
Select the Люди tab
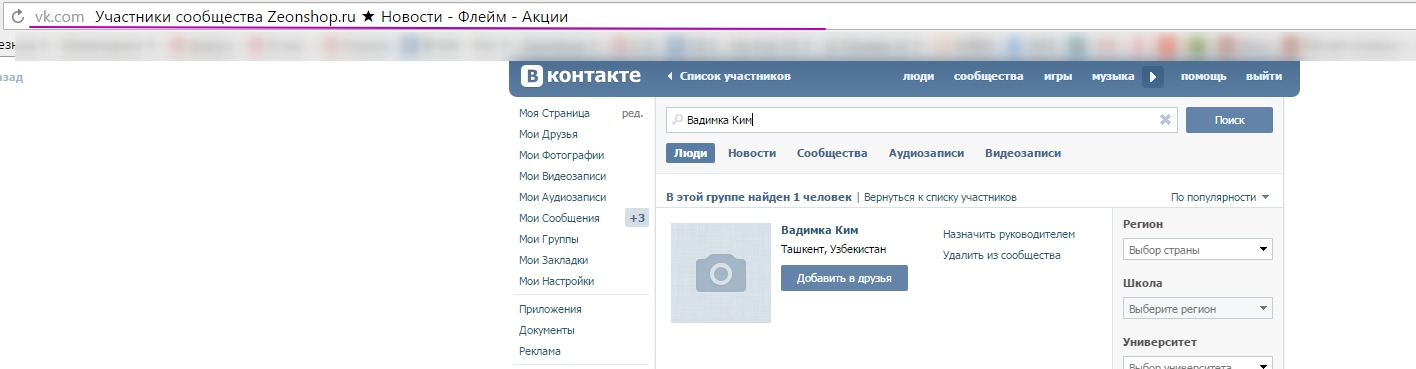(690, 153)
